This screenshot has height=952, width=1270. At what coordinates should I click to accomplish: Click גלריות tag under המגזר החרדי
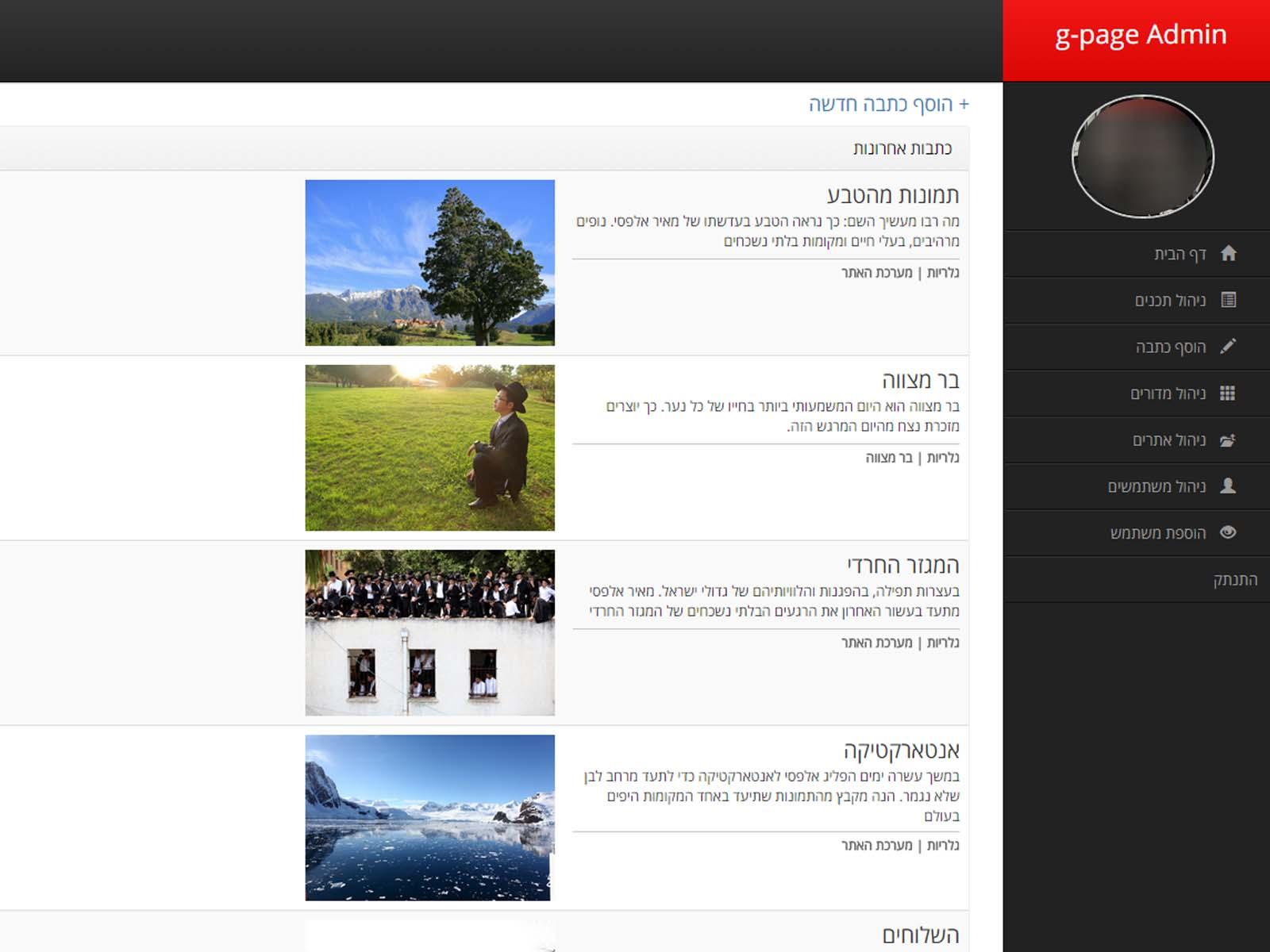(943, 643)
